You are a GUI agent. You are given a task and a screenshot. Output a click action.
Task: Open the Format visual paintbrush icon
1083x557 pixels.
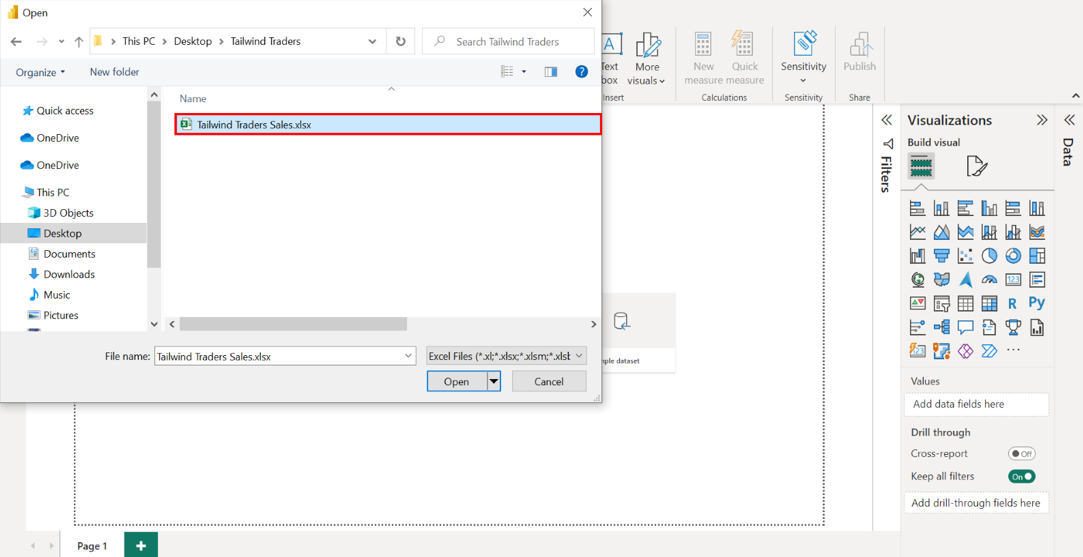[x=976, y=166]
